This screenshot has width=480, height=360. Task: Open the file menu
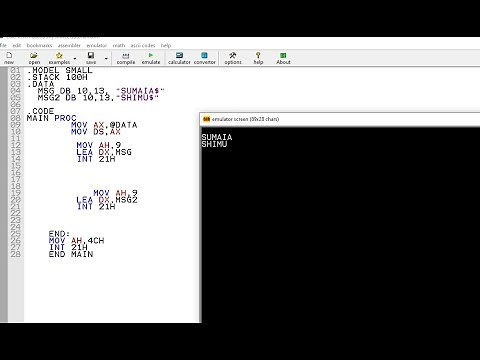(3, 45)
